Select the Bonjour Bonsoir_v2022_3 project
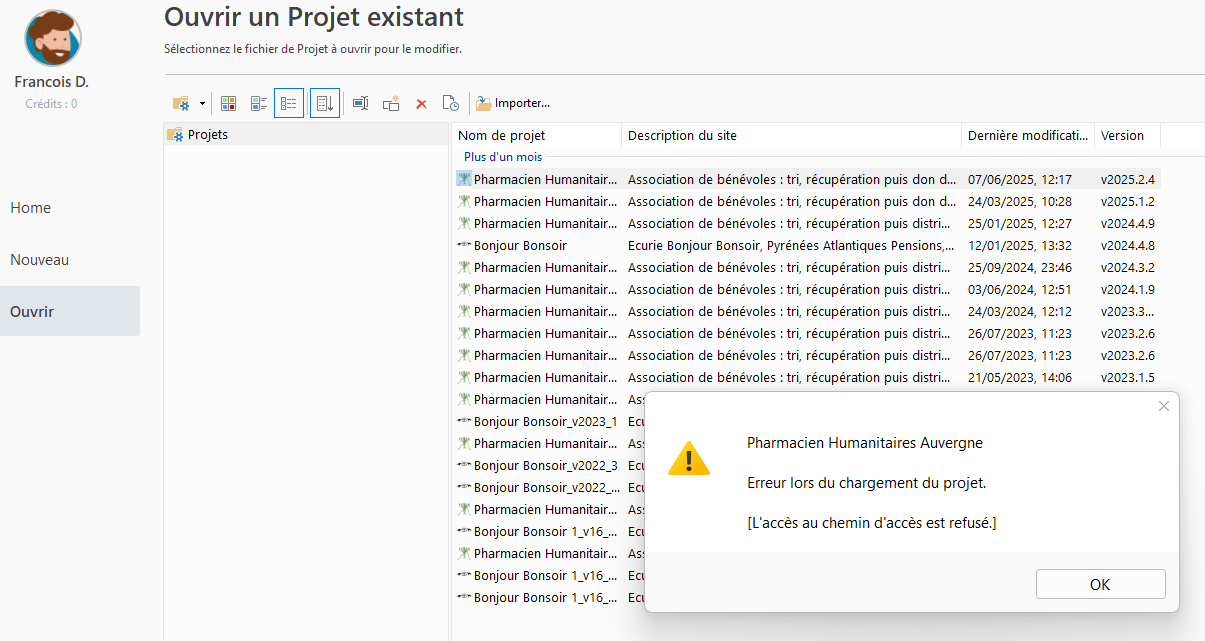Viewport: 1205px width, 641px height. click(x=545, y=466)
